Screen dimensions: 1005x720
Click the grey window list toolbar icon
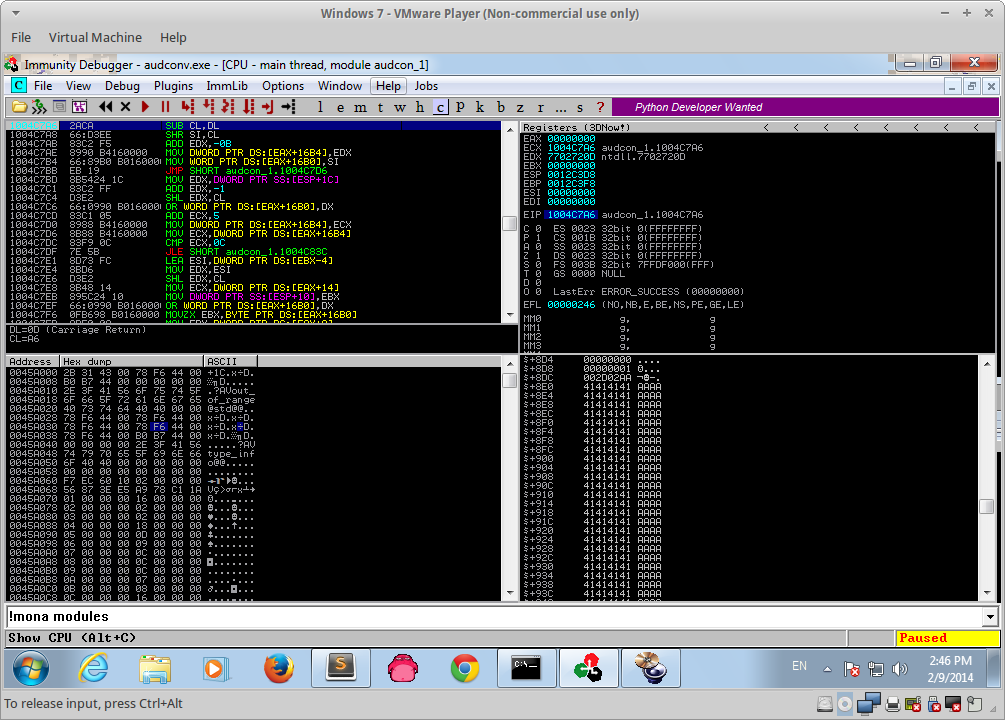[x=59, y=107]
